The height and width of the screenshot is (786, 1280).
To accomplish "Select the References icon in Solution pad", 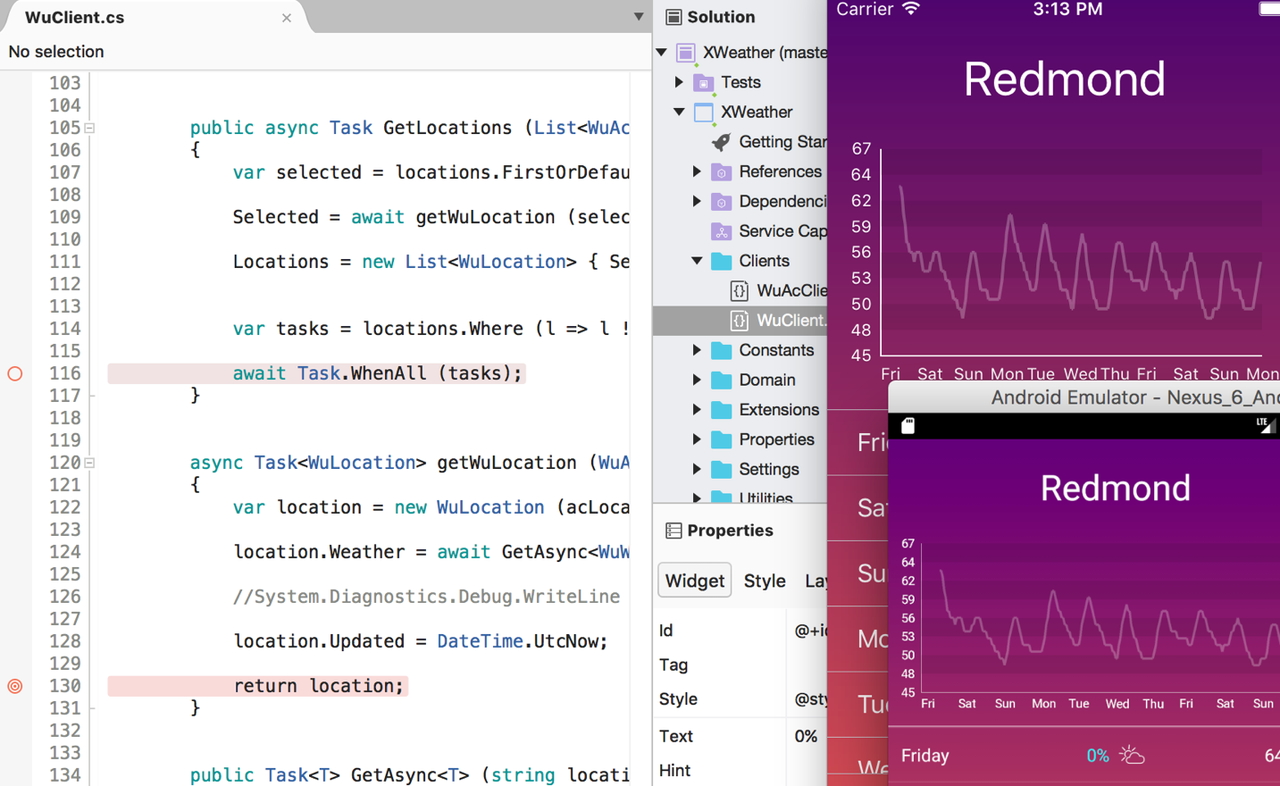I will pyautogui.click(x=721, y=171).
